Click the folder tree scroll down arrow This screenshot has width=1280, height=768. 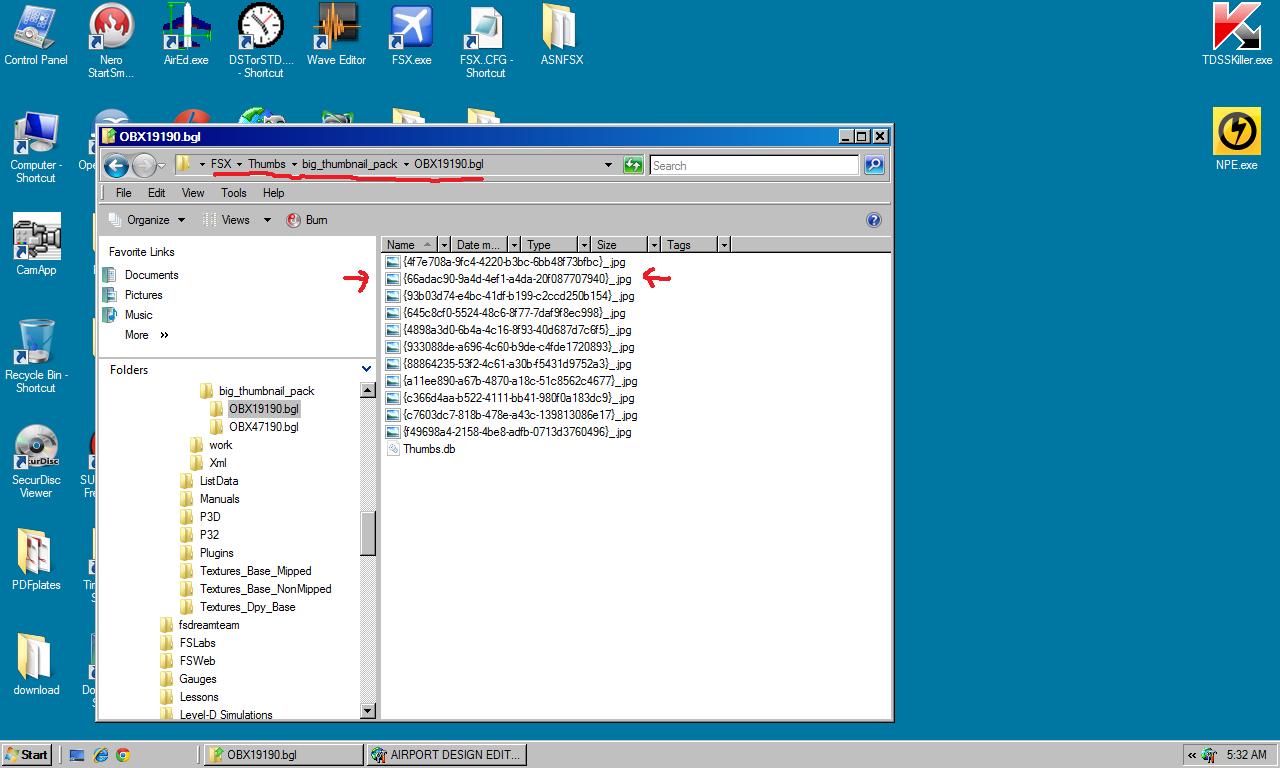pos(367,711)
